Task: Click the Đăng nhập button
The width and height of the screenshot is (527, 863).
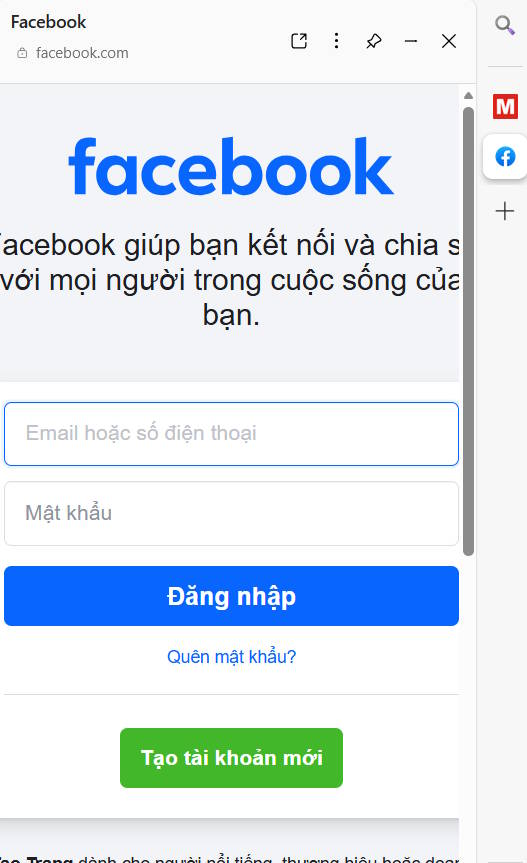Action: [231, 596]
